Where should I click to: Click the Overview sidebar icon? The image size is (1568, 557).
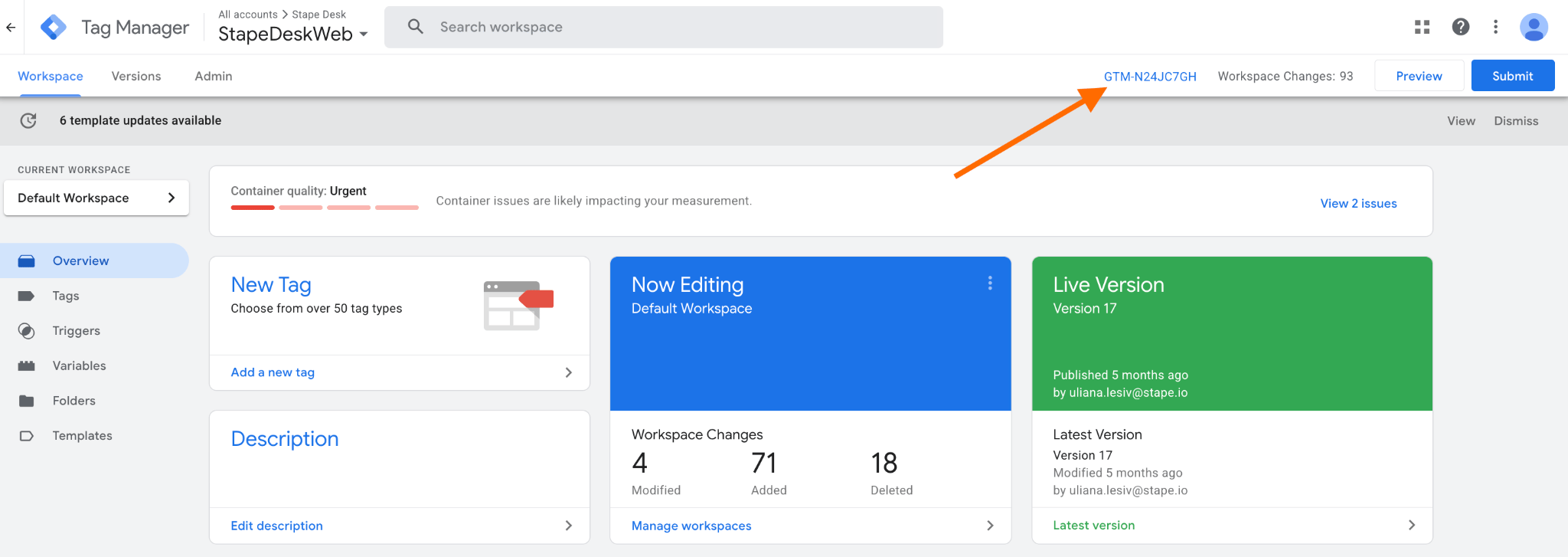[27, 261]
